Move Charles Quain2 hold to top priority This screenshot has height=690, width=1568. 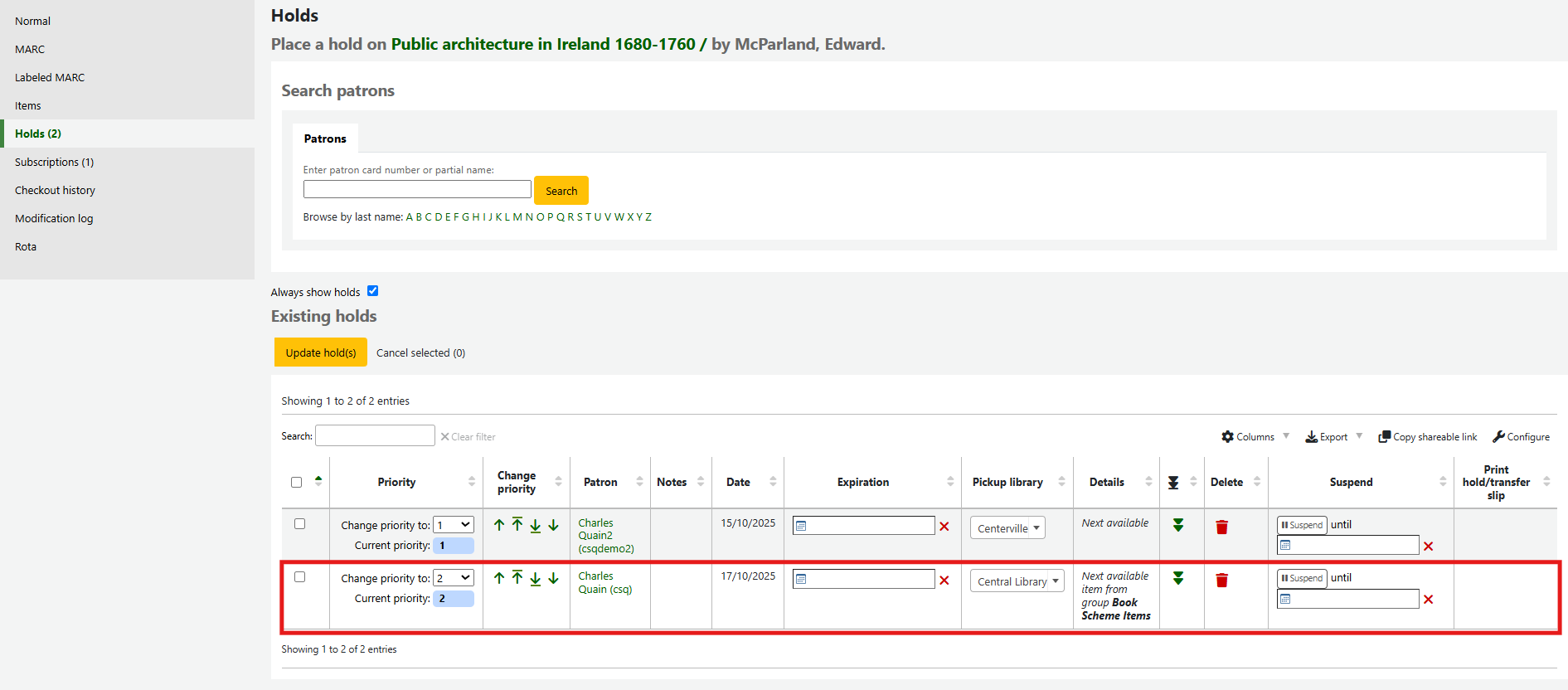pyautogui.click(x=517, y=524)
